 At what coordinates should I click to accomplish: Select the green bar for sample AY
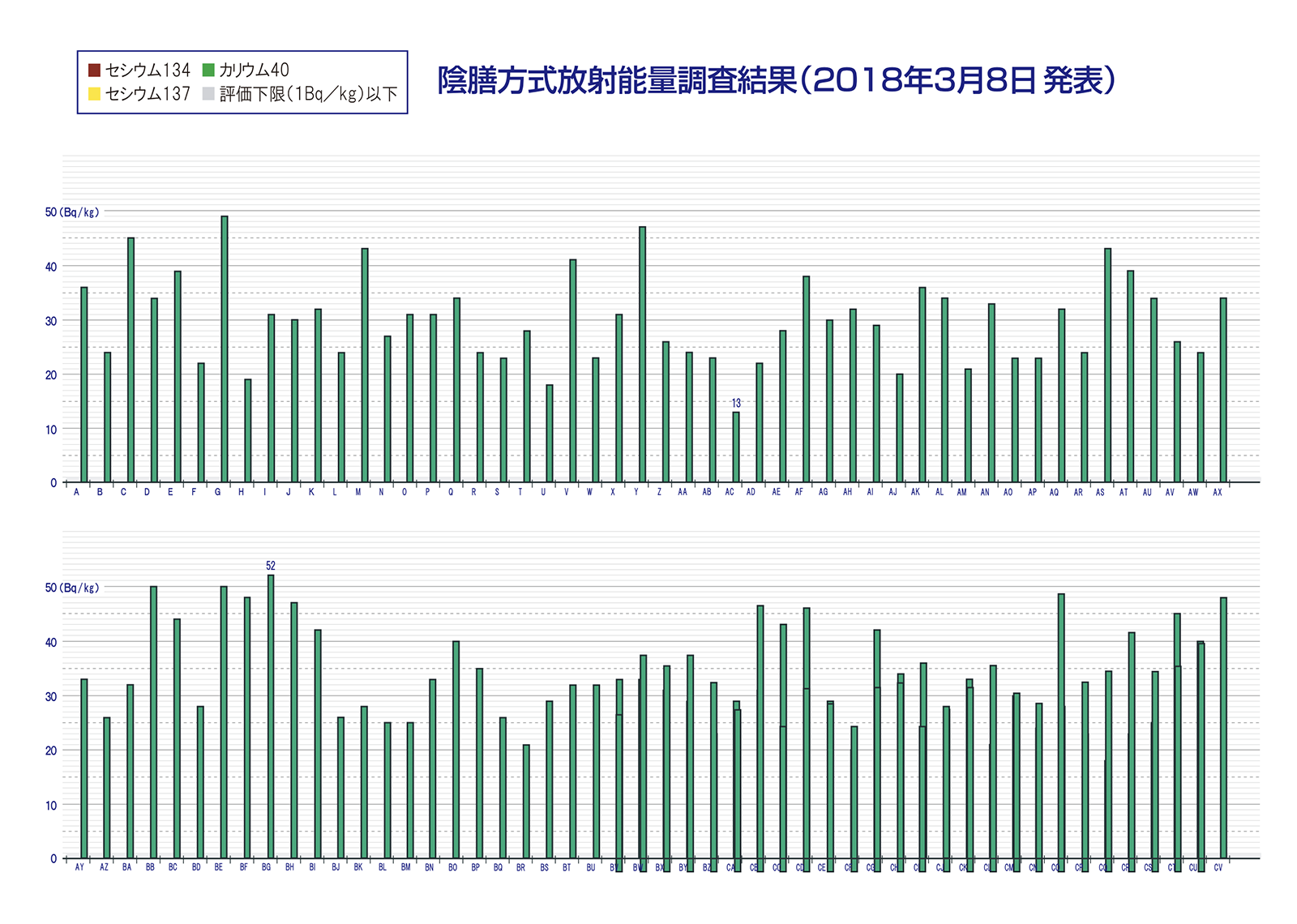[x=83, y=768]
